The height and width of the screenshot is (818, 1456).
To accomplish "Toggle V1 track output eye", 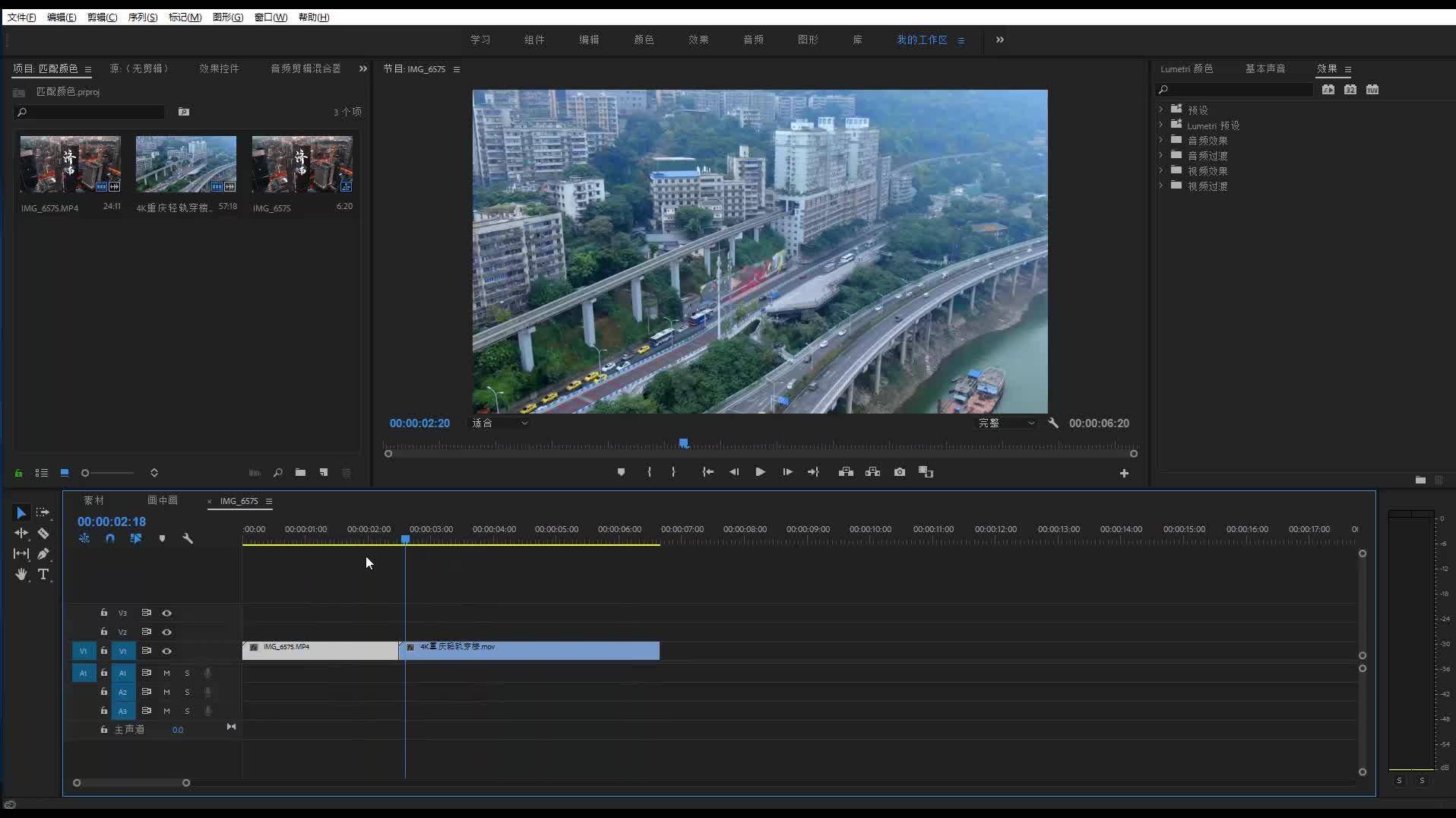I will (x=166, y=652).
